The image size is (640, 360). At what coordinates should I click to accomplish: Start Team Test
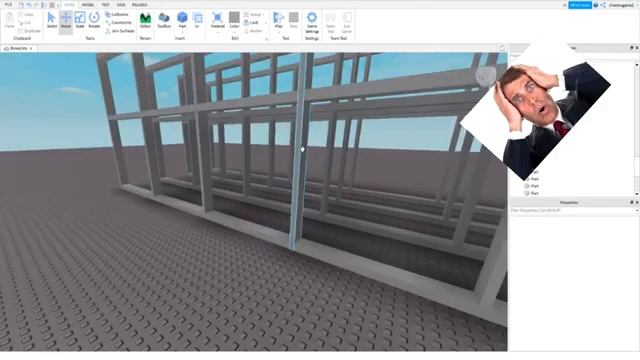[330, 22]
